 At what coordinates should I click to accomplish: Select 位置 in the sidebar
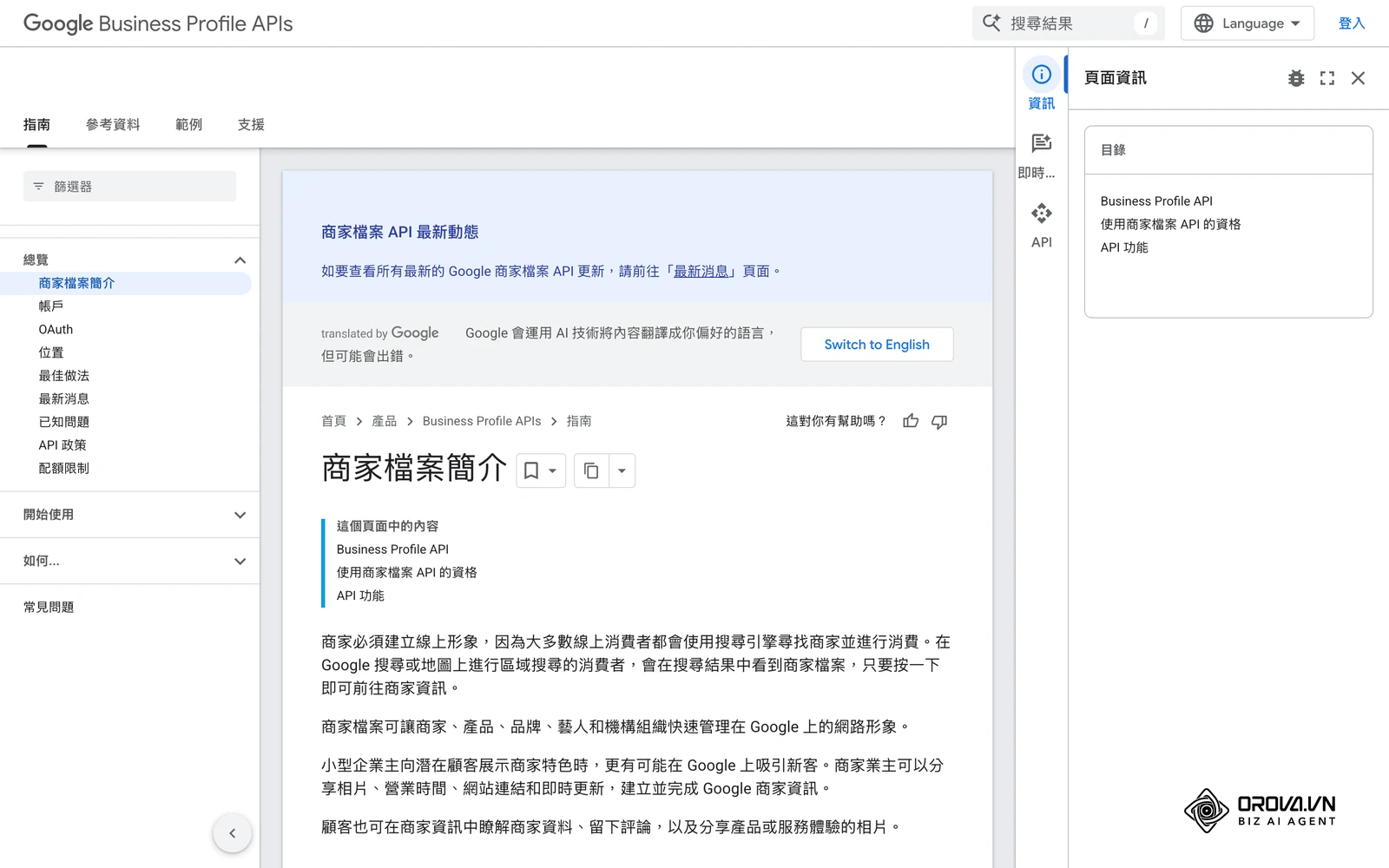tap(51, 352)
